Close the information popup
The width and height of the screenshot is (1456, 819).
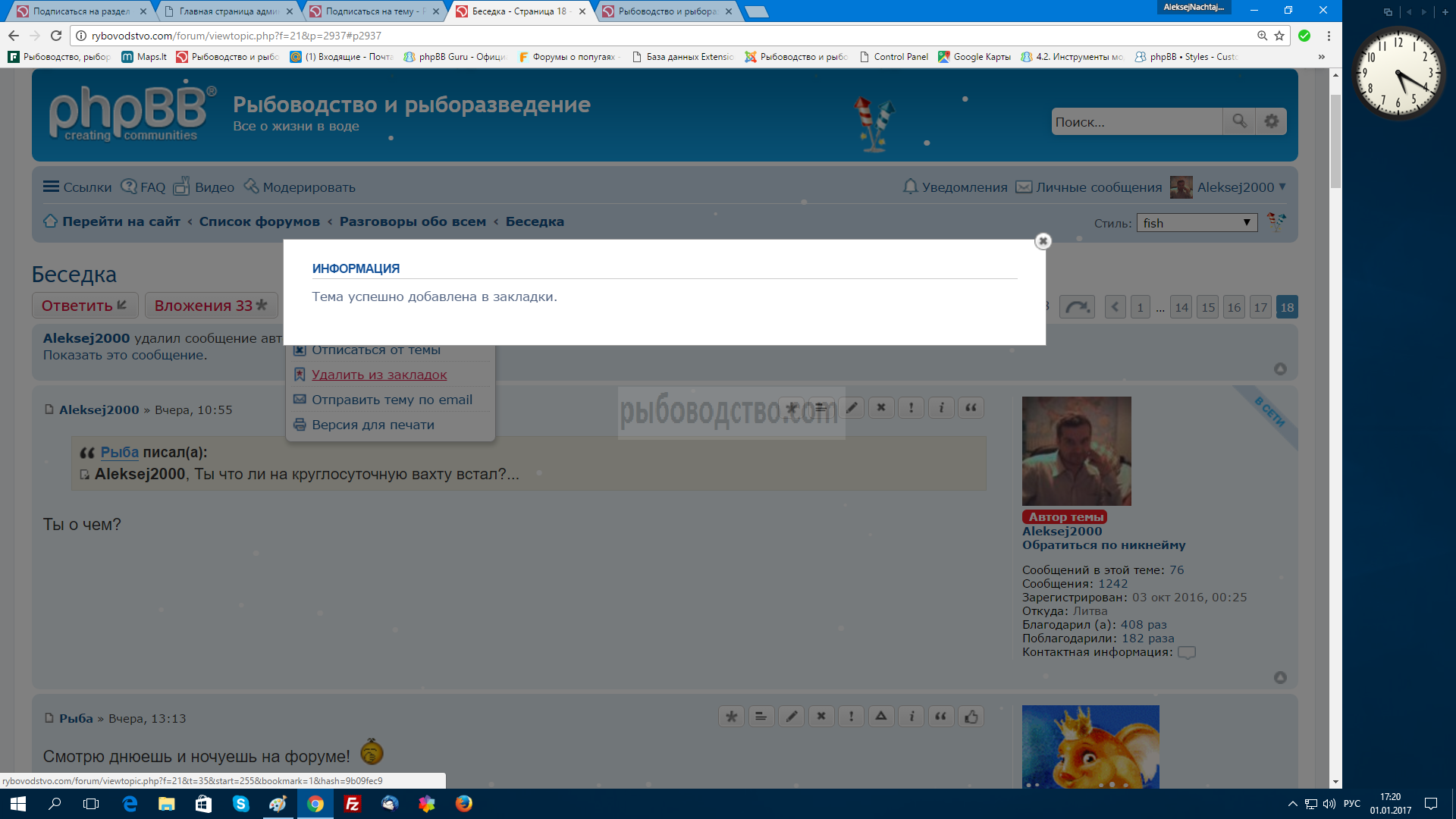(1043, 241)
